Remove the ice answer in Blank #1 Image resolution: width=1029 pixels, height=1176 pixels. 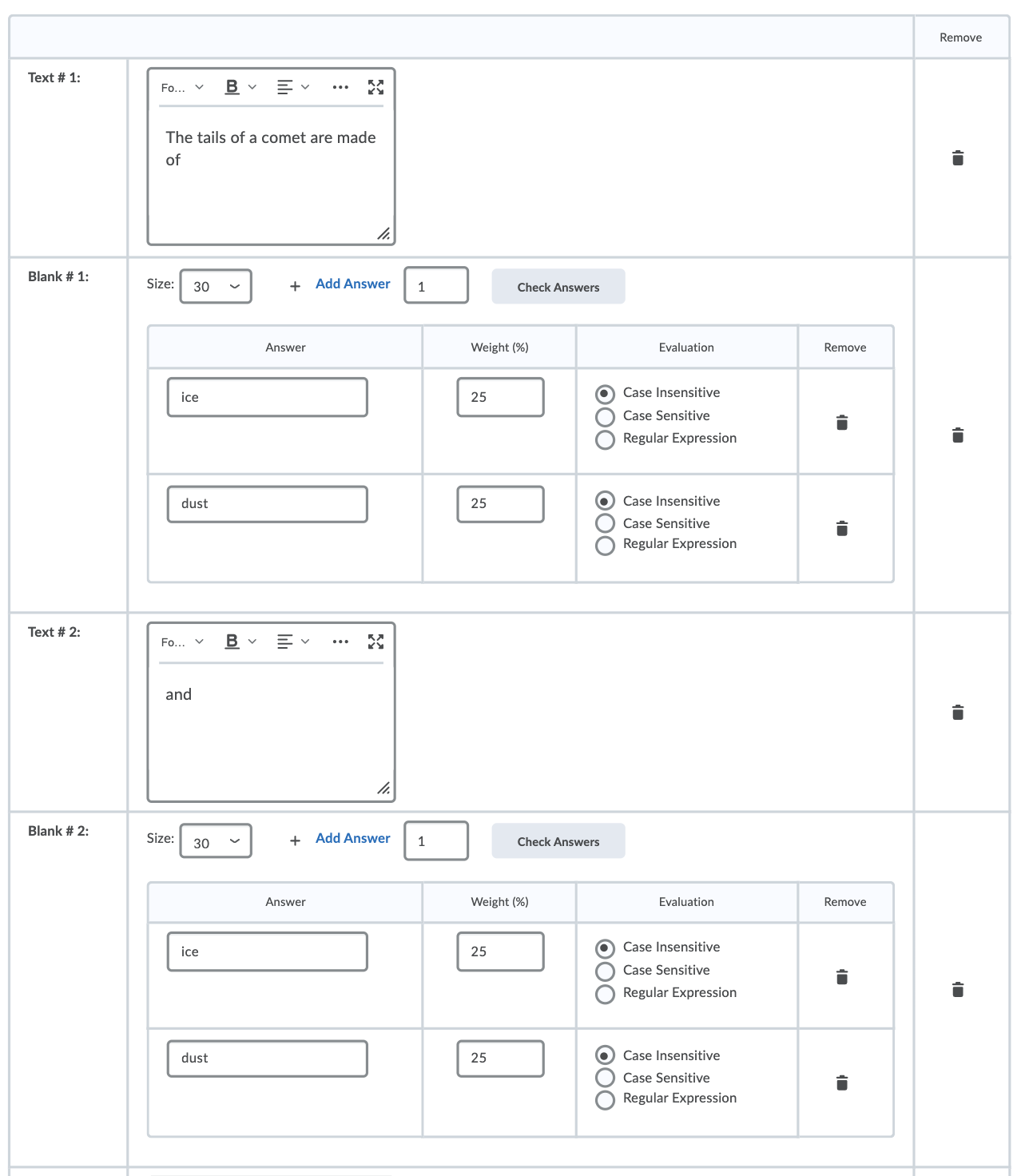pyautogui.click(x=841, y=422)
